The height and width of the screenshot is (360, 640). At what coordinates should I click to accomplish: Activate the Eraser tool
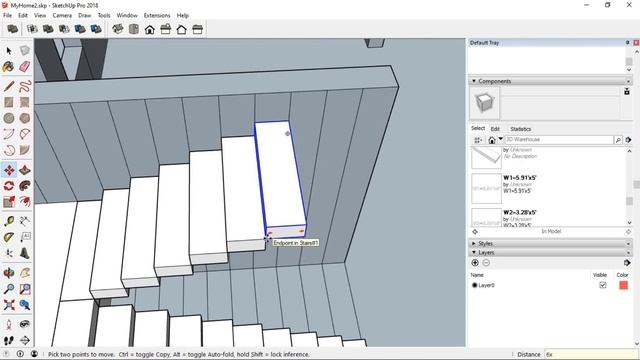24,67
